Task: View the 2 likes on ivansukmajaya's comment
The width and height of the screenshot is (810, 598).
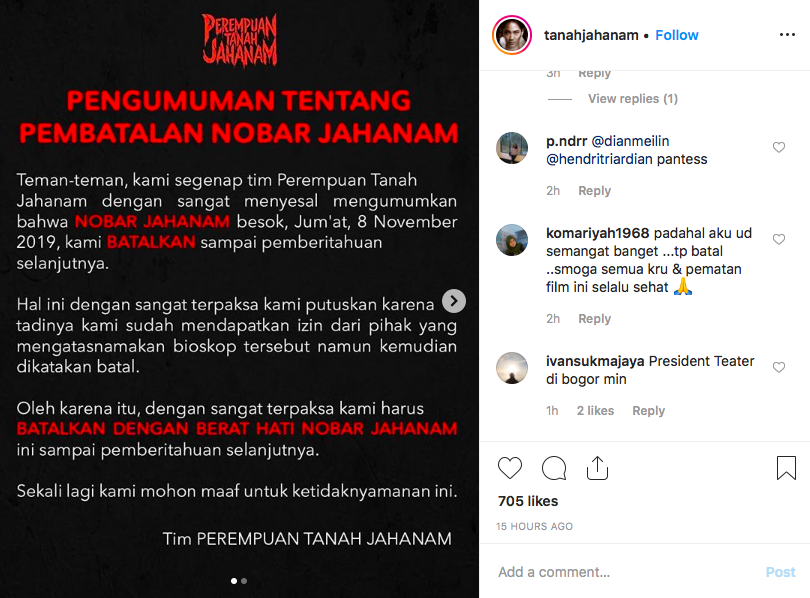Action: coord(595,411)
